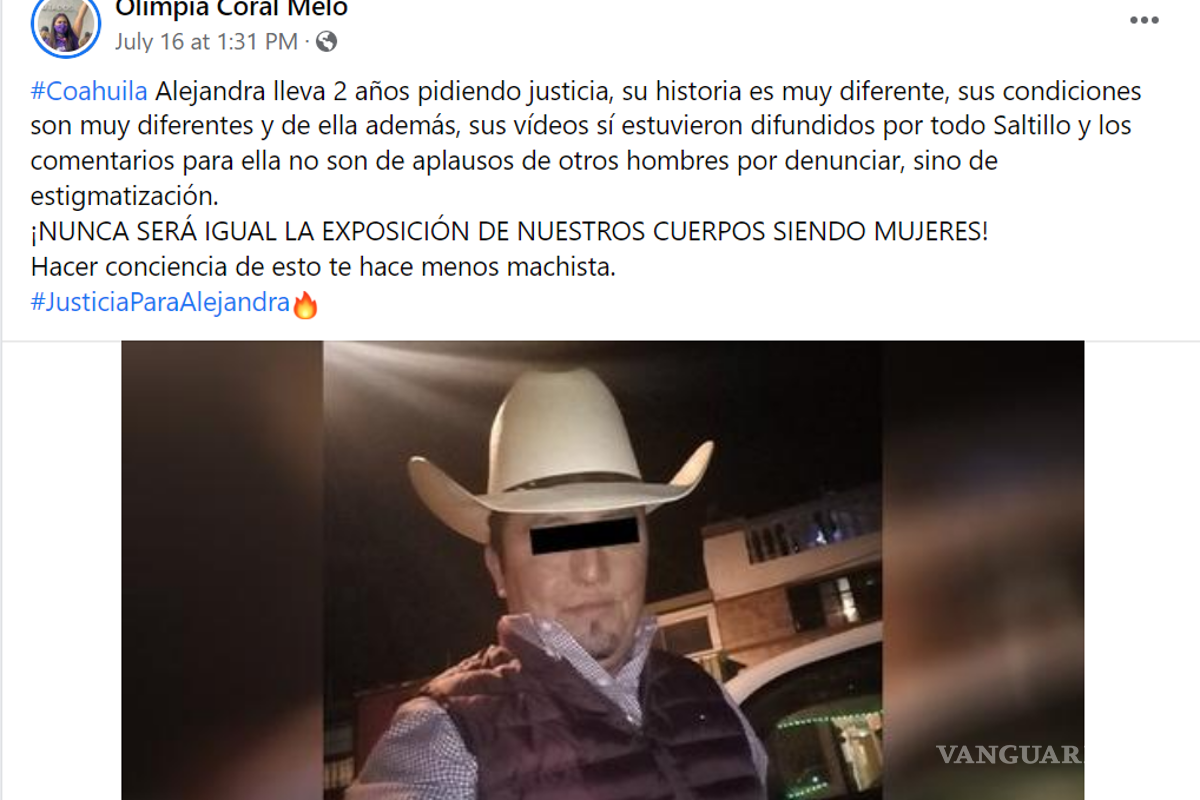Click the public globe audience icon
This screenshot has height=800, width=1200.
pyautogui.click(x=326, y=41)
